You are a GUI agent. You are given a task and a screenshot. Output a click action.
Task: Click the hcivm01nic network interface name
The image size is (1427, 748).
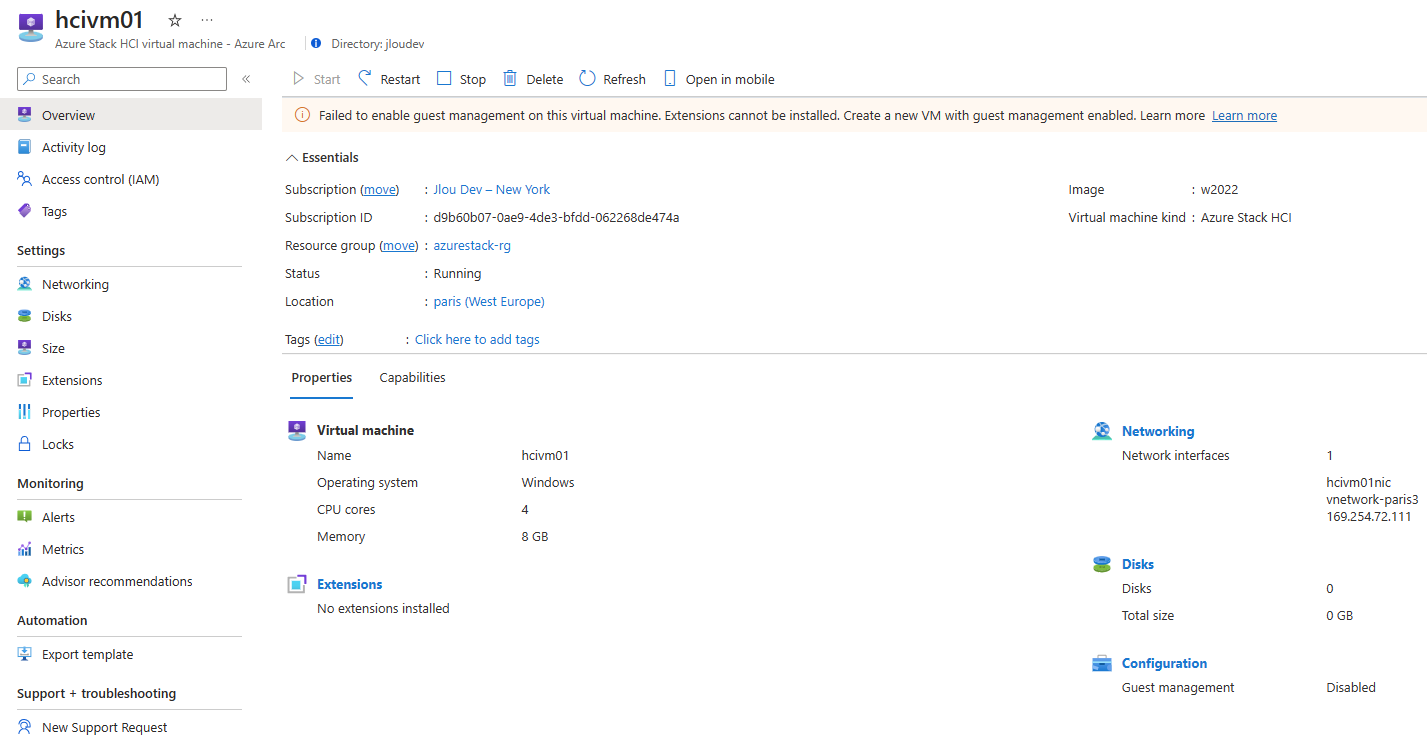pos(1358,483)
